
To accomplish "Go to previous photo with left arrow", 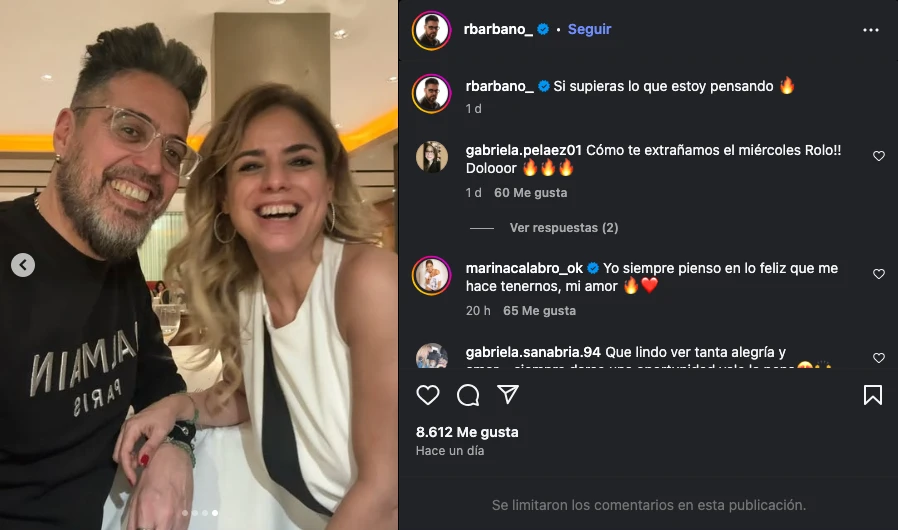I will coord(23,265).
